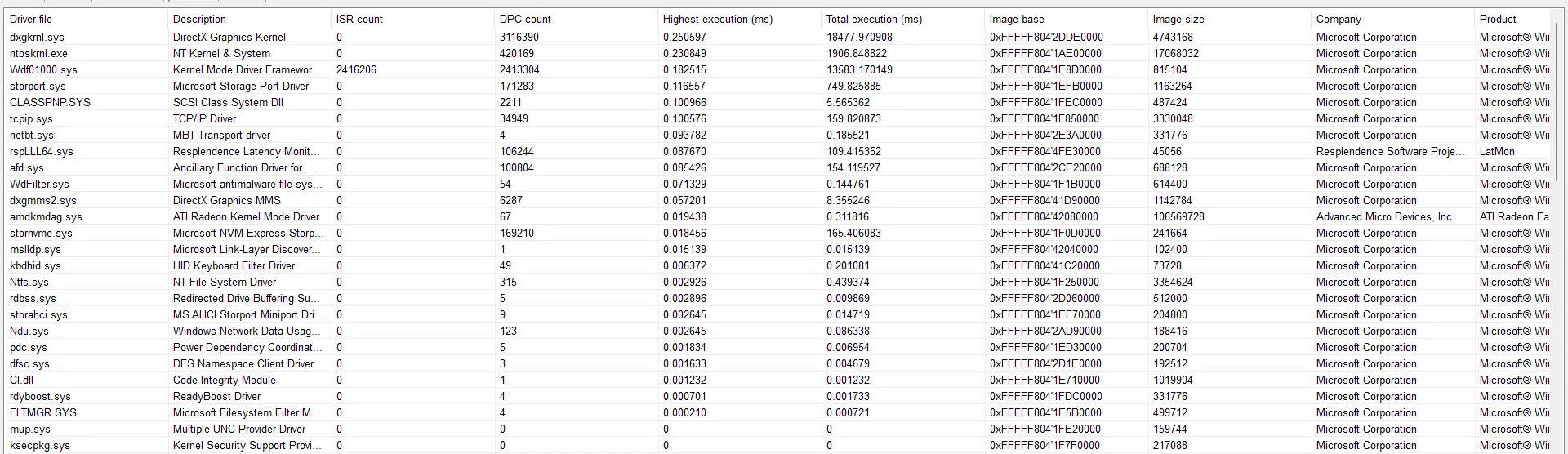Sort by the Driver file column header
1568x454 pixels.
coord(86,19)
